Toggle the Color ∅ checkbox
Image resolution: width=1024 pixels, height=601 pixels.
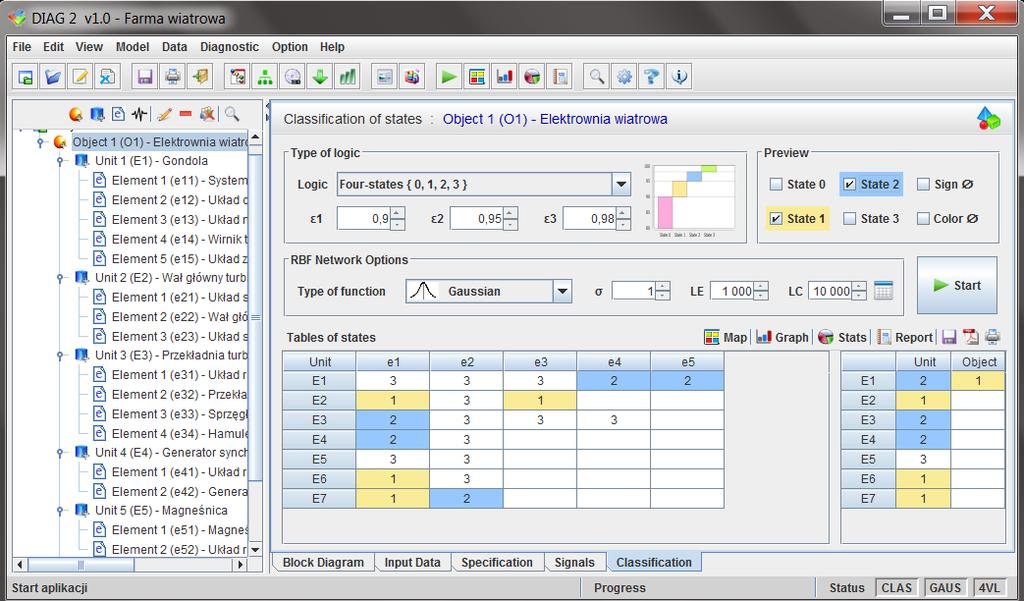tap(923, 219)
